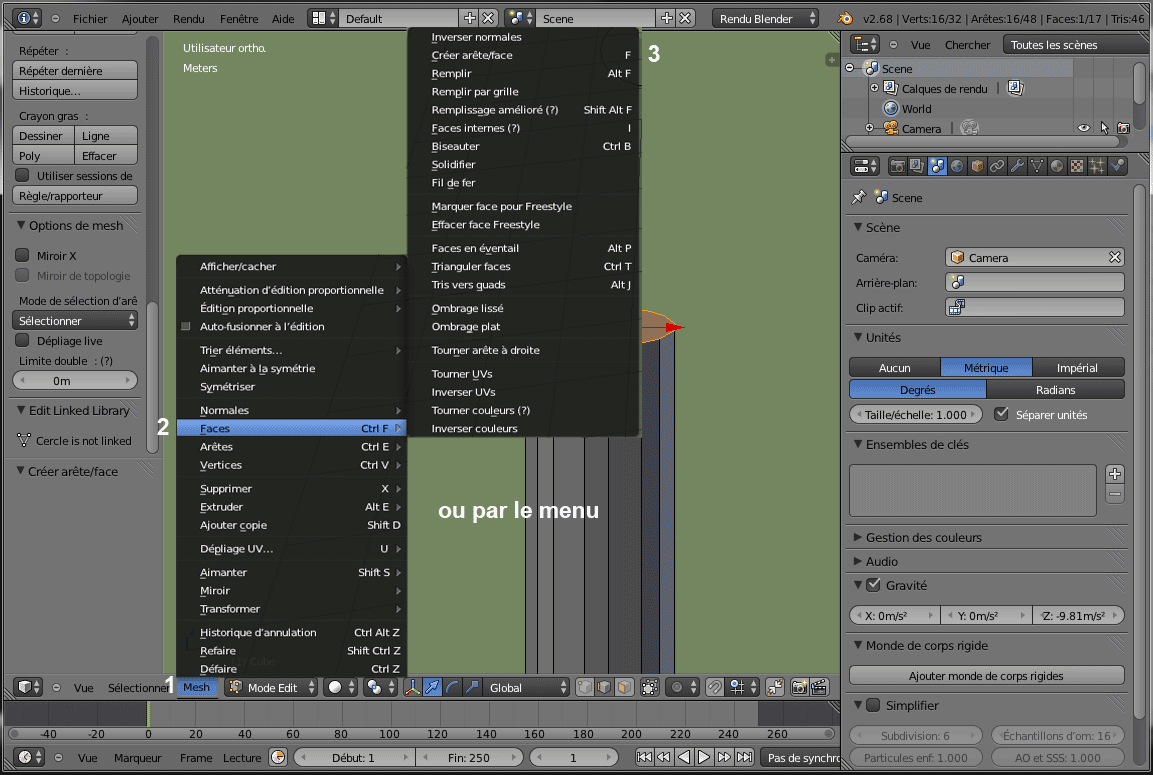Click the Fin: 250 end frame field

tap(469, 757)
